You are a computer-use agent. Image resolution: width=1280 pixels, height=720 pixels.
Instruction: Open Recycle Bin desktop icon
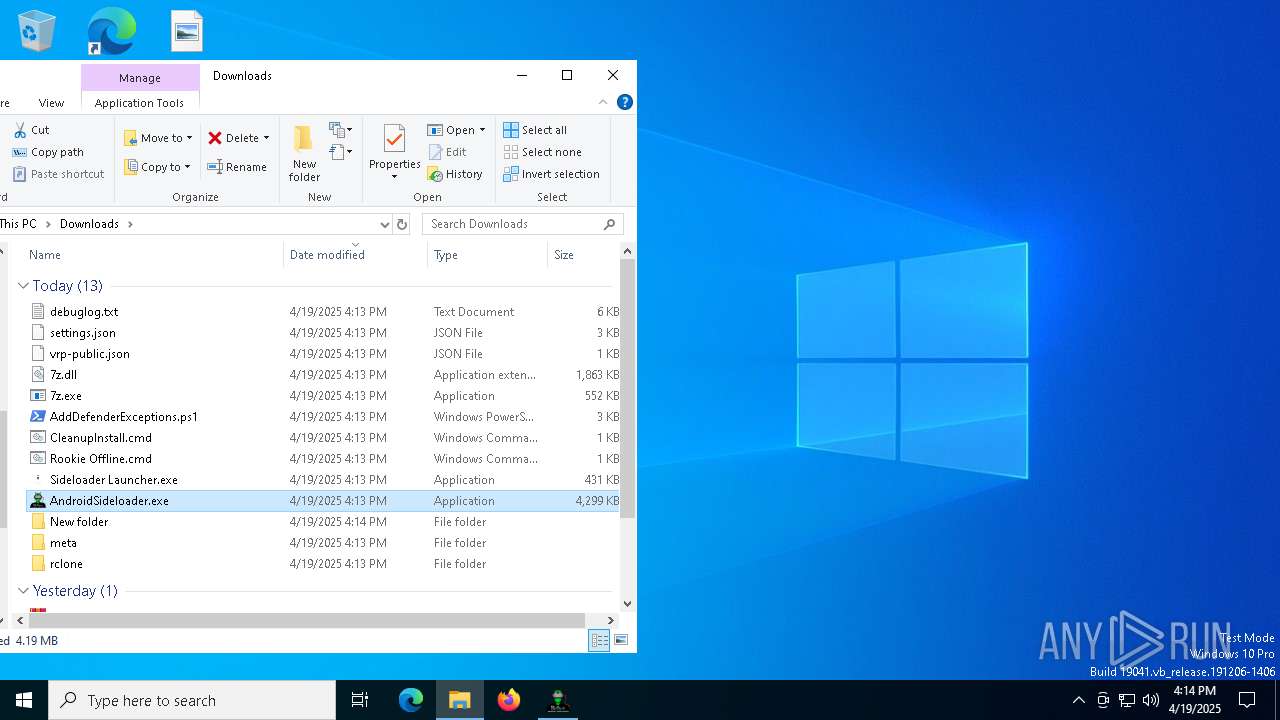pyautogui.click(x=36, y=31)
